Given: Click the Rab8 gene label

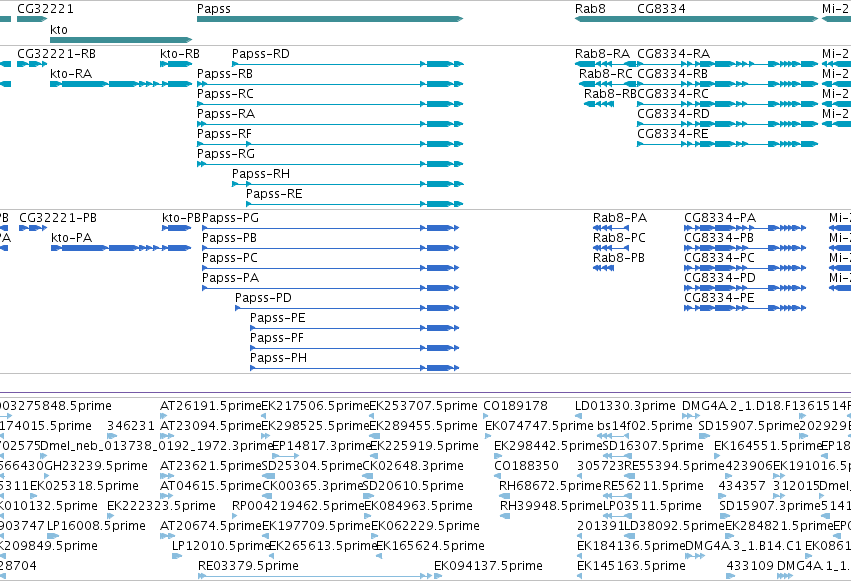Looking at the screenshot, I should pos(590,9).
